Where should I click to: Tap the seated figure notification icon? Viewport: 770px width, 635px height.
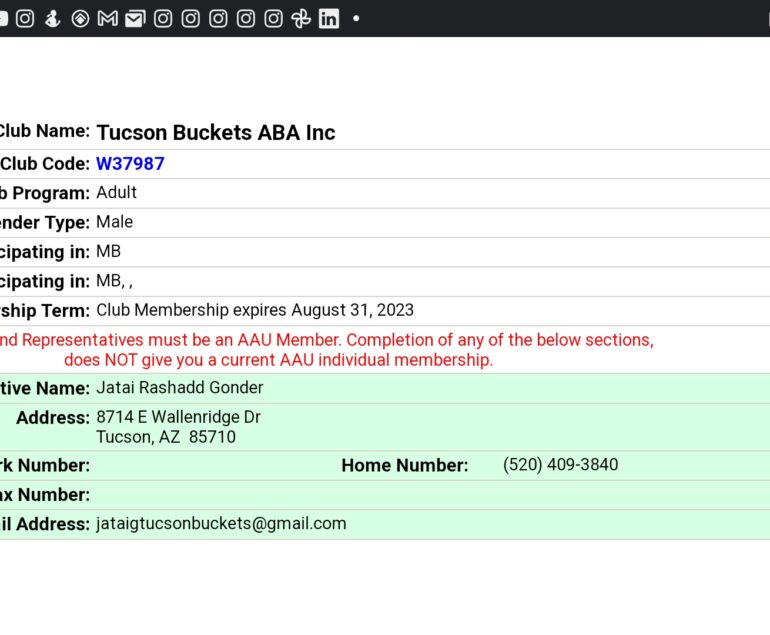pyautogui.click(x=53, y=19)
